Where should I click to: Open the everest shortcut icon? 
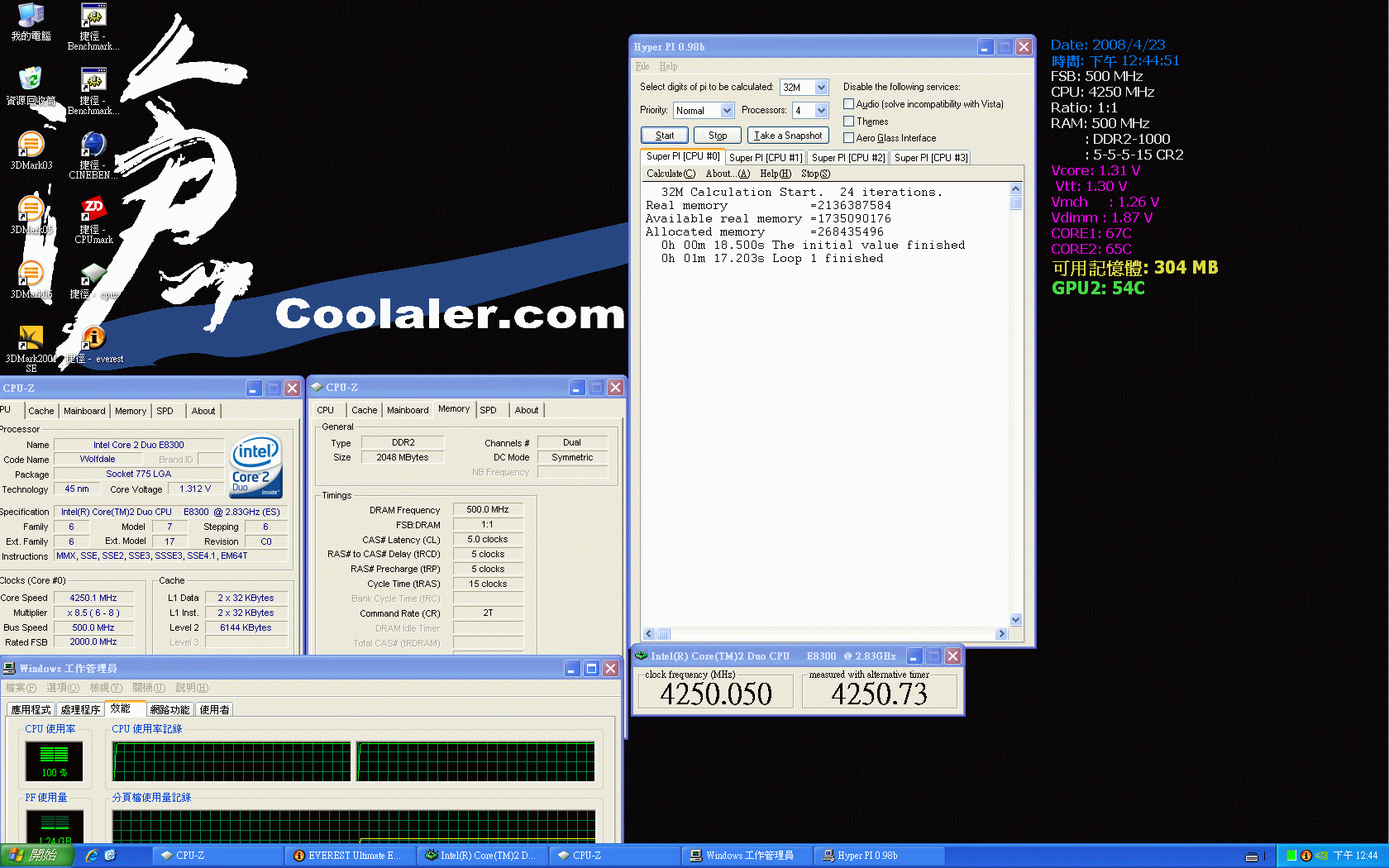click(x=93, y=344)
